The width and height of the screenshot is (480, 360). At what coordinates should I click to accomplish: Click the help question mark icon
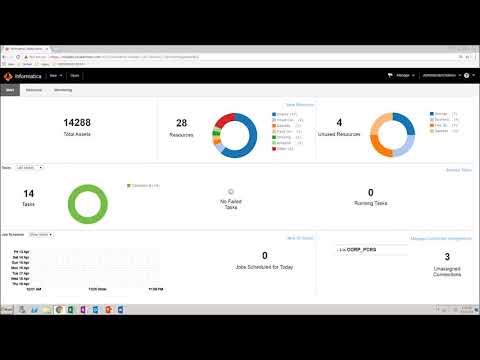pos(467,76)
